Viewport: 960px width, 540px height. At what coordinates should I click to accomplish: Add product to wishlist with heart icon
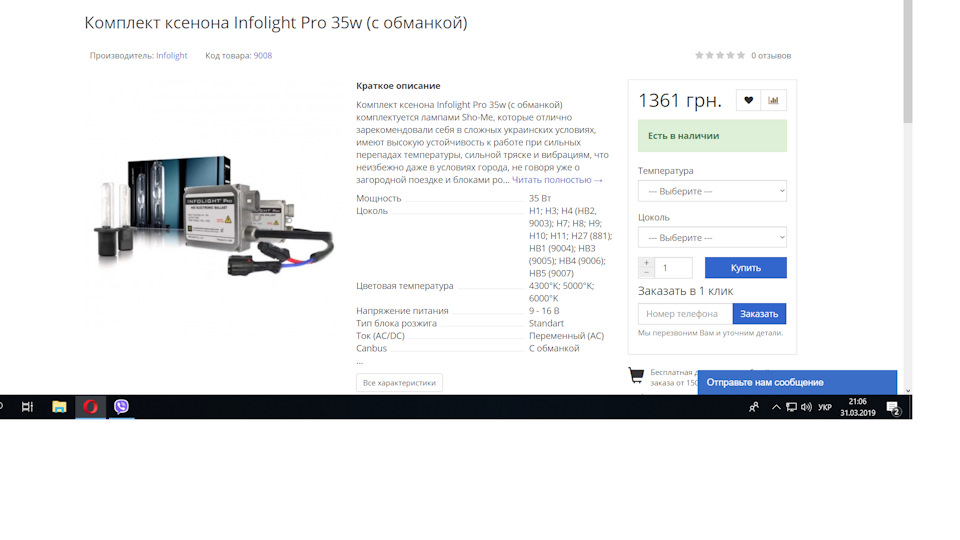click(748, 100)
